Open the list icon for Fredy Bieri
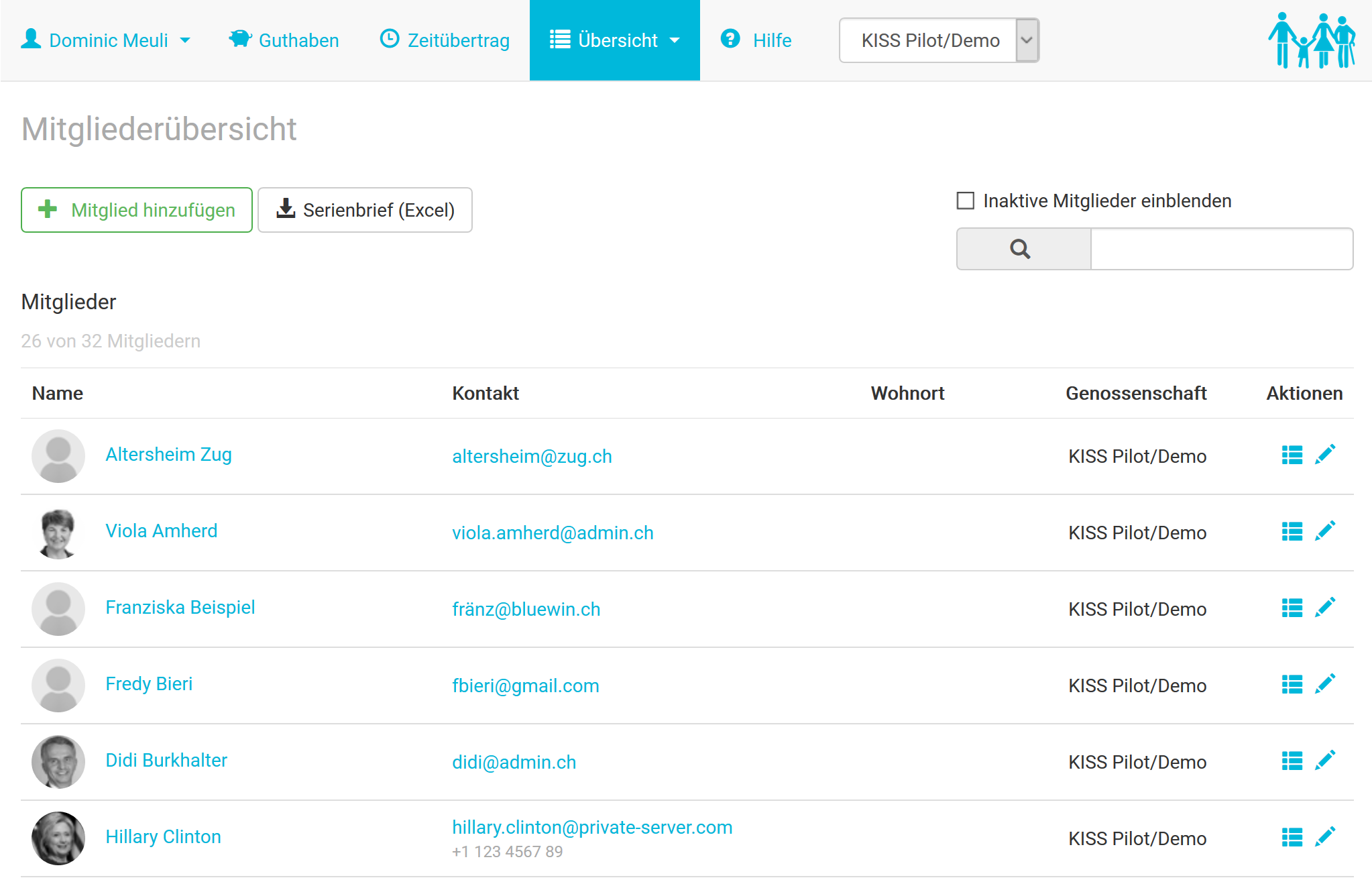Image resolution: width=1372 pixels, height=880 pixels. [x=1292, y=685]
